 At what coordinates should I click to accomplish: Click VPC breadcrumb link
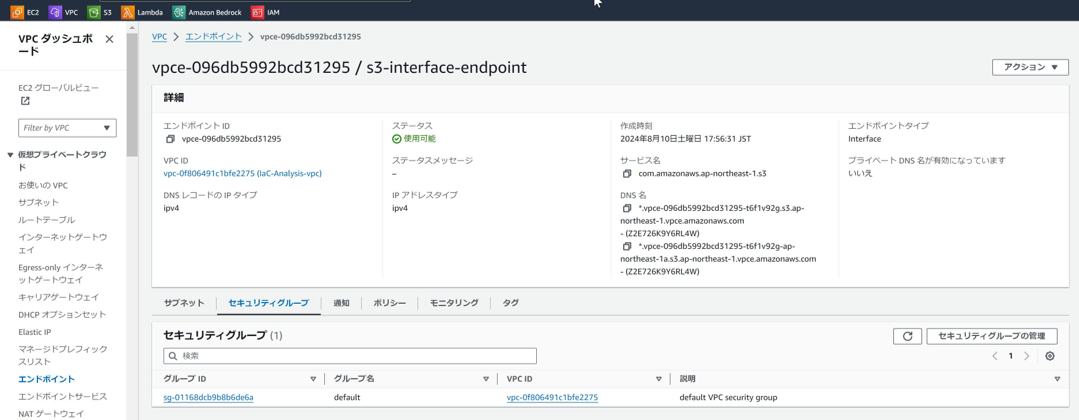160,36
